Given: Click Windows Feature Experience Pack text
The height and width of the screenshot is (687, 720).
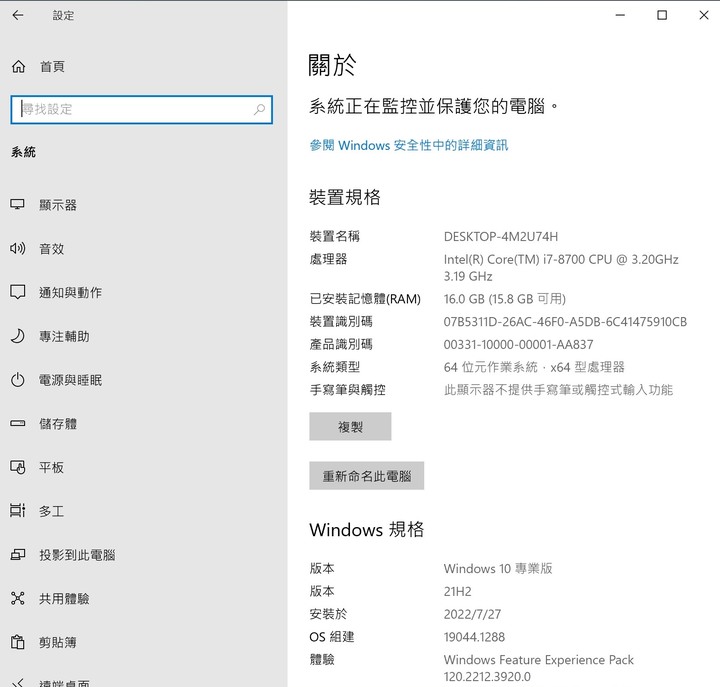Looking at the screenshot, I should point(538,668).
